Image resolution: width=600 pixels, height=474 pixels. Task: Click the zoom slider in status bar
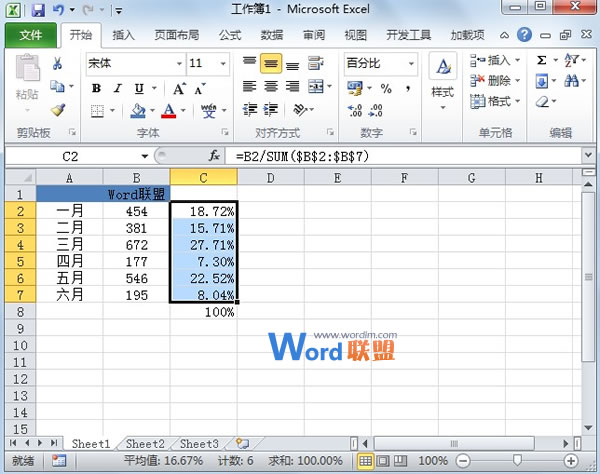pyautogui.click(x=517, y=461)
